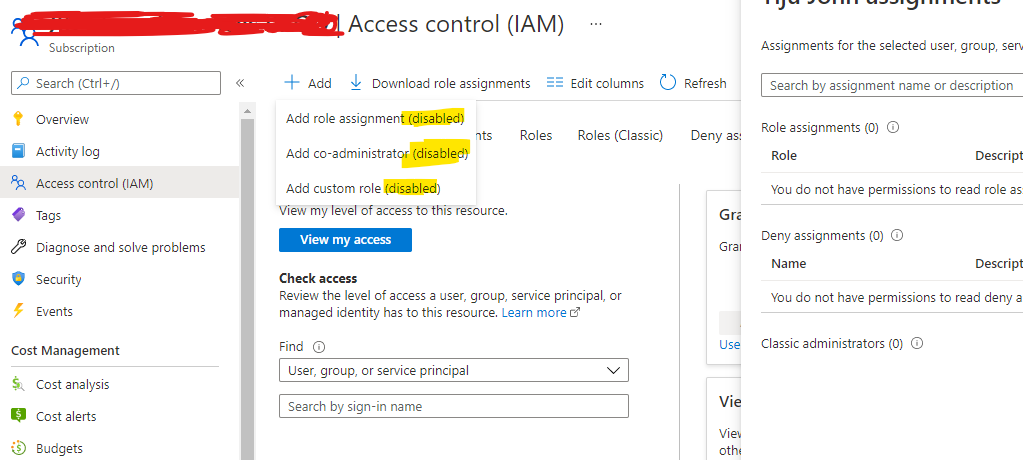The image size is (1023, 460).
Task: Collapse the sidebar with double chevron
Action: pos(240,83)
